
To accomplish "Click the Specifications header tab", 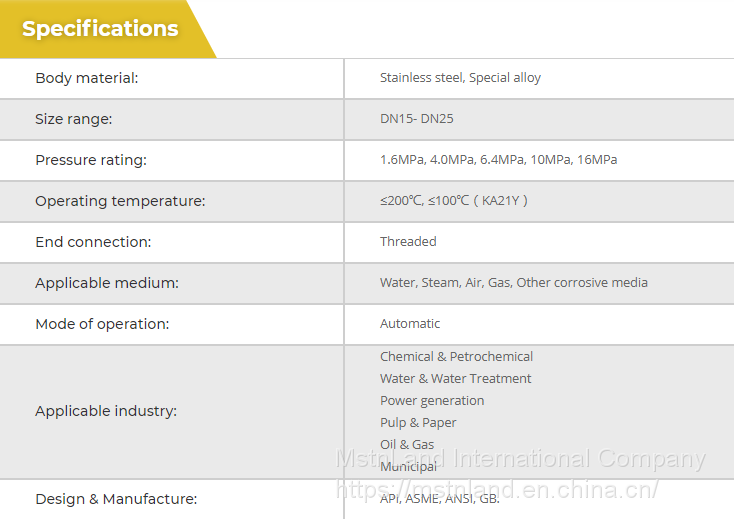I will [100, 29].
